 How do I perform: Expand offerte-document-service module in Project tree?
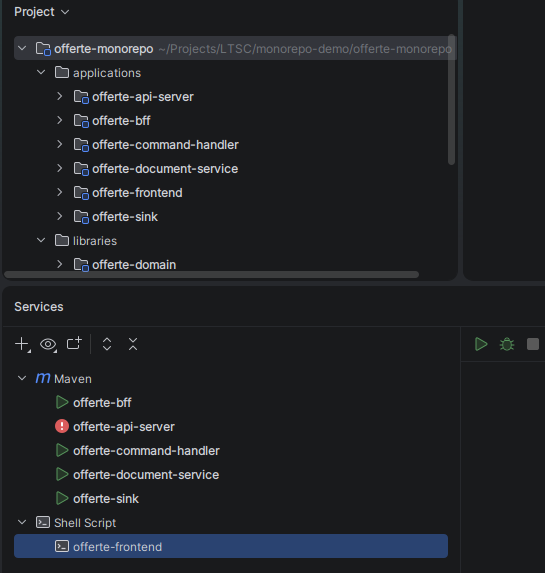point(60,168)
